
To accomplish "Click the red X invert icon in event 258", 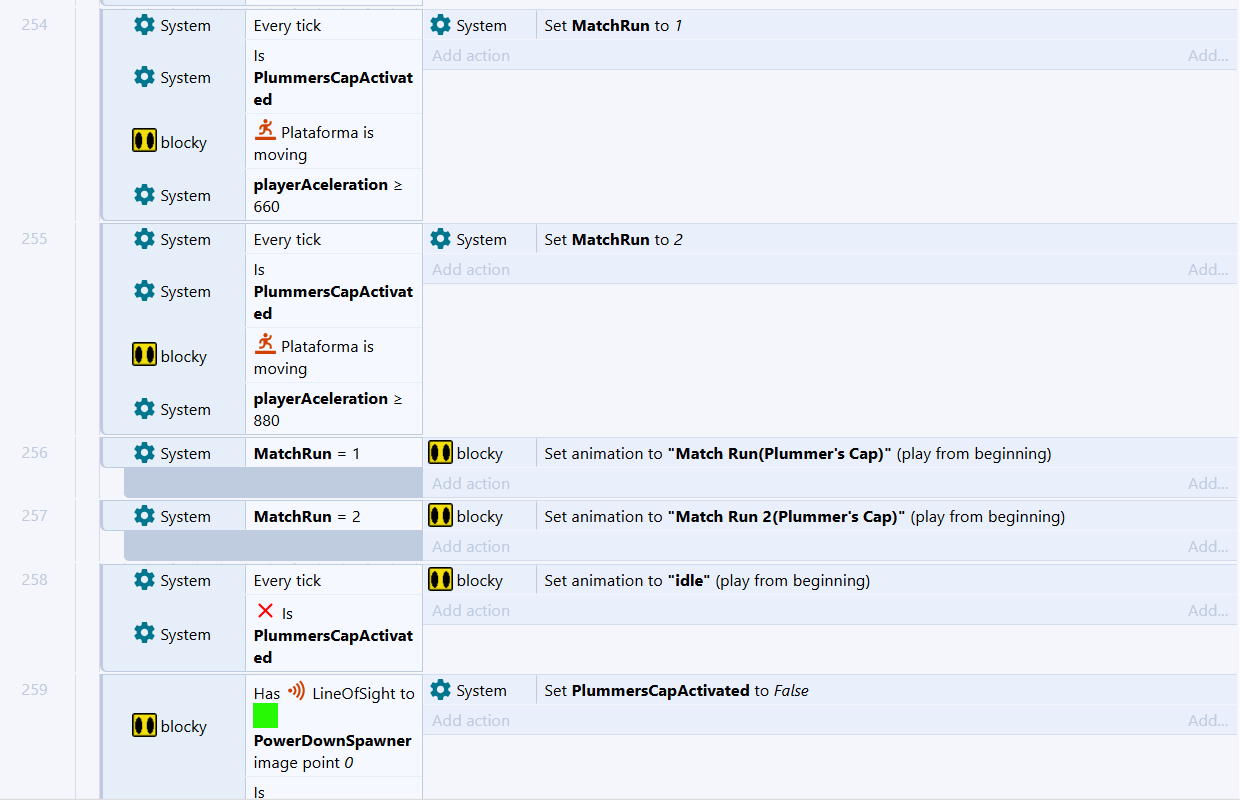I will tap(265, 611).
